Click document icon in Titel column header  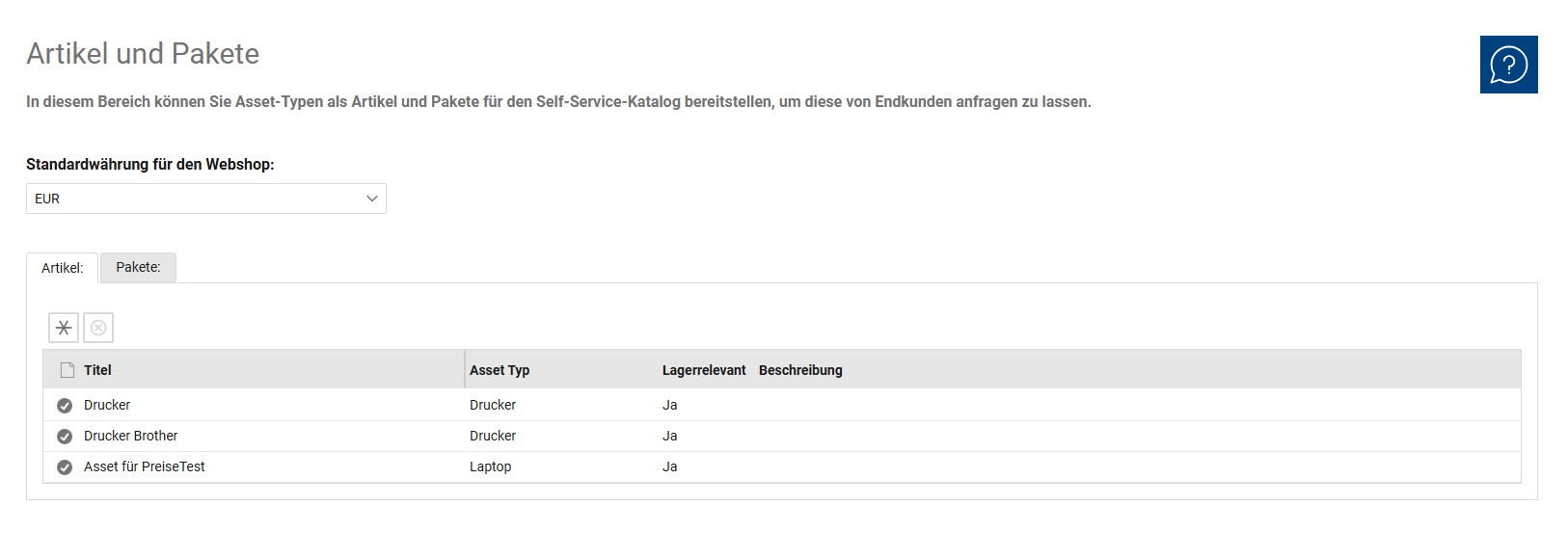click(68, 370)
